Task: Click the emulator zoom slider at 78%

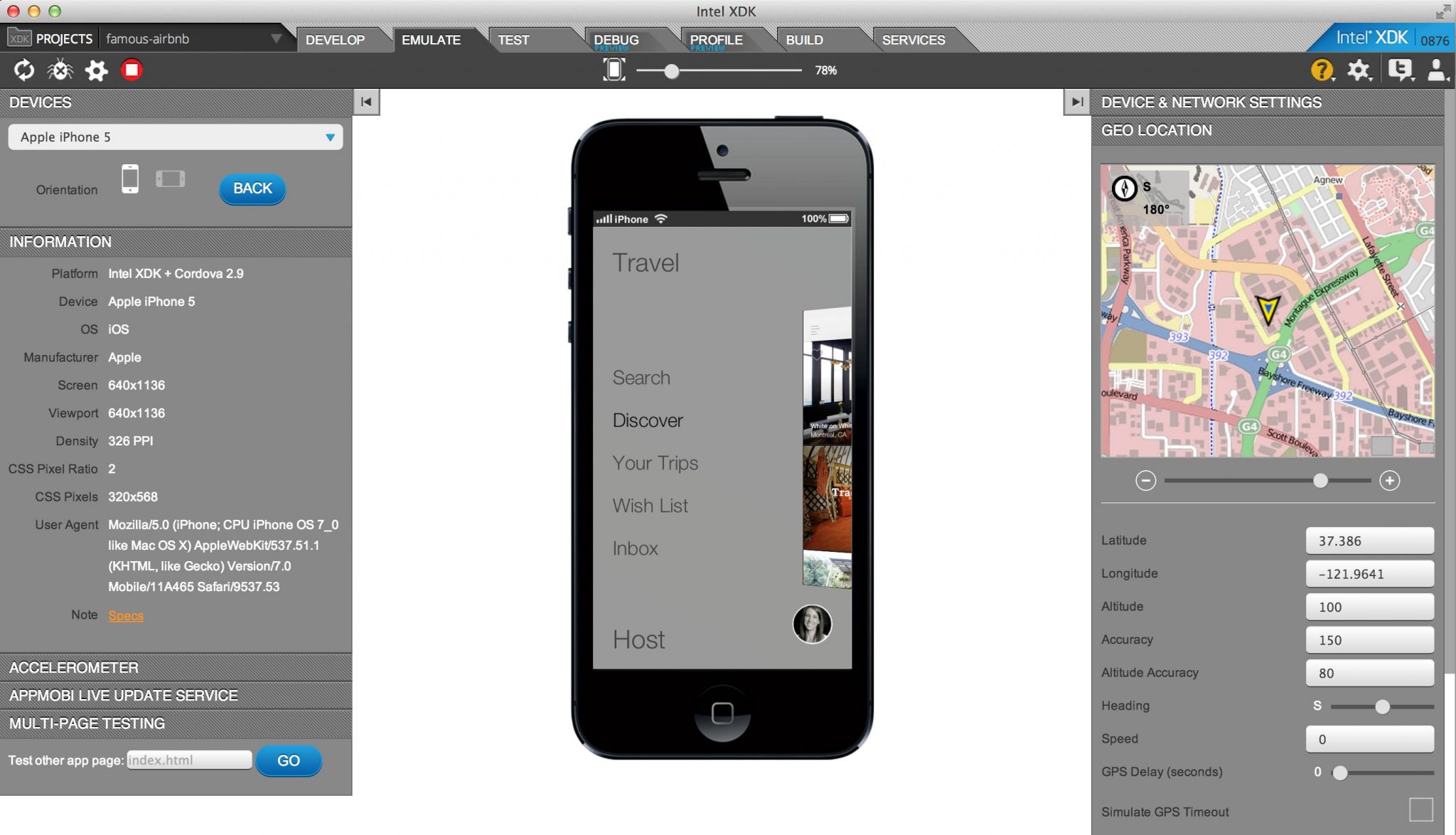Action: pyautogui.click(x=671, y=70)
